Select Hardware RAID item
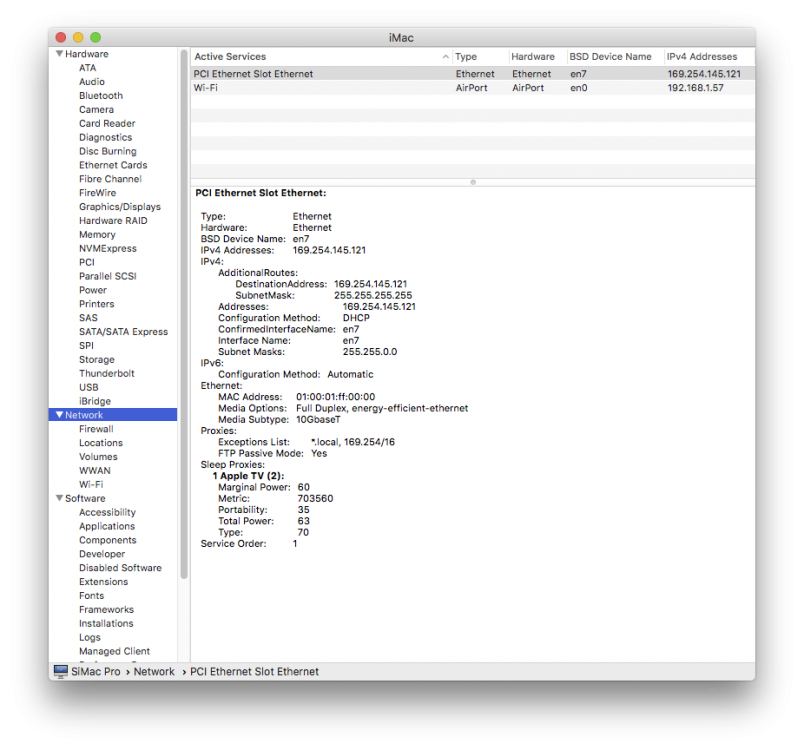 point(113,220)
